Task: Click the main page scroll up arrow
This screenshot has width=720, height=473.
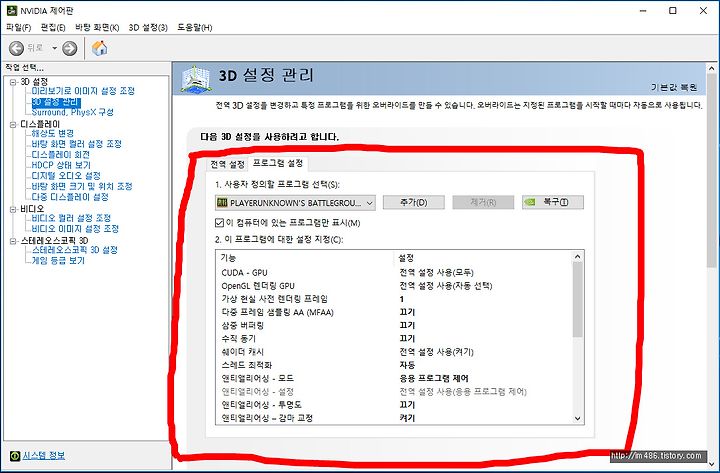Action: coord(711,68)
